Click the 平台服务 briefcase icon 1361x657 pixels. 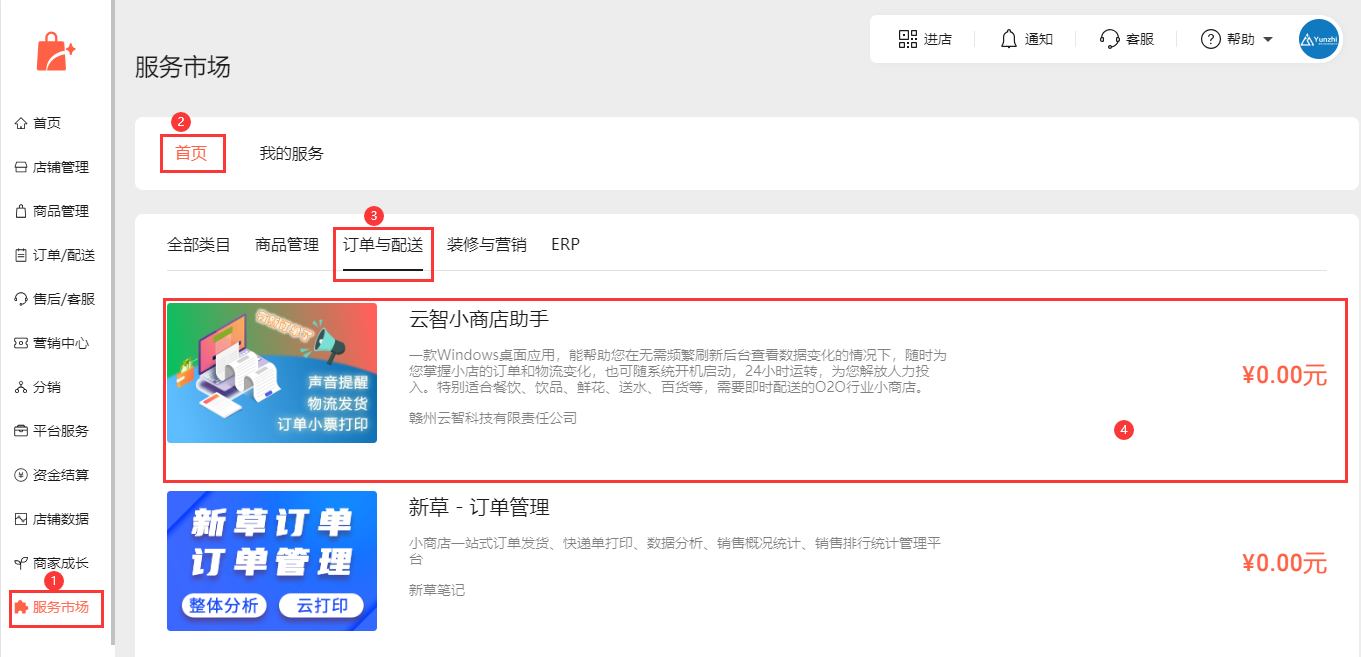21,431
